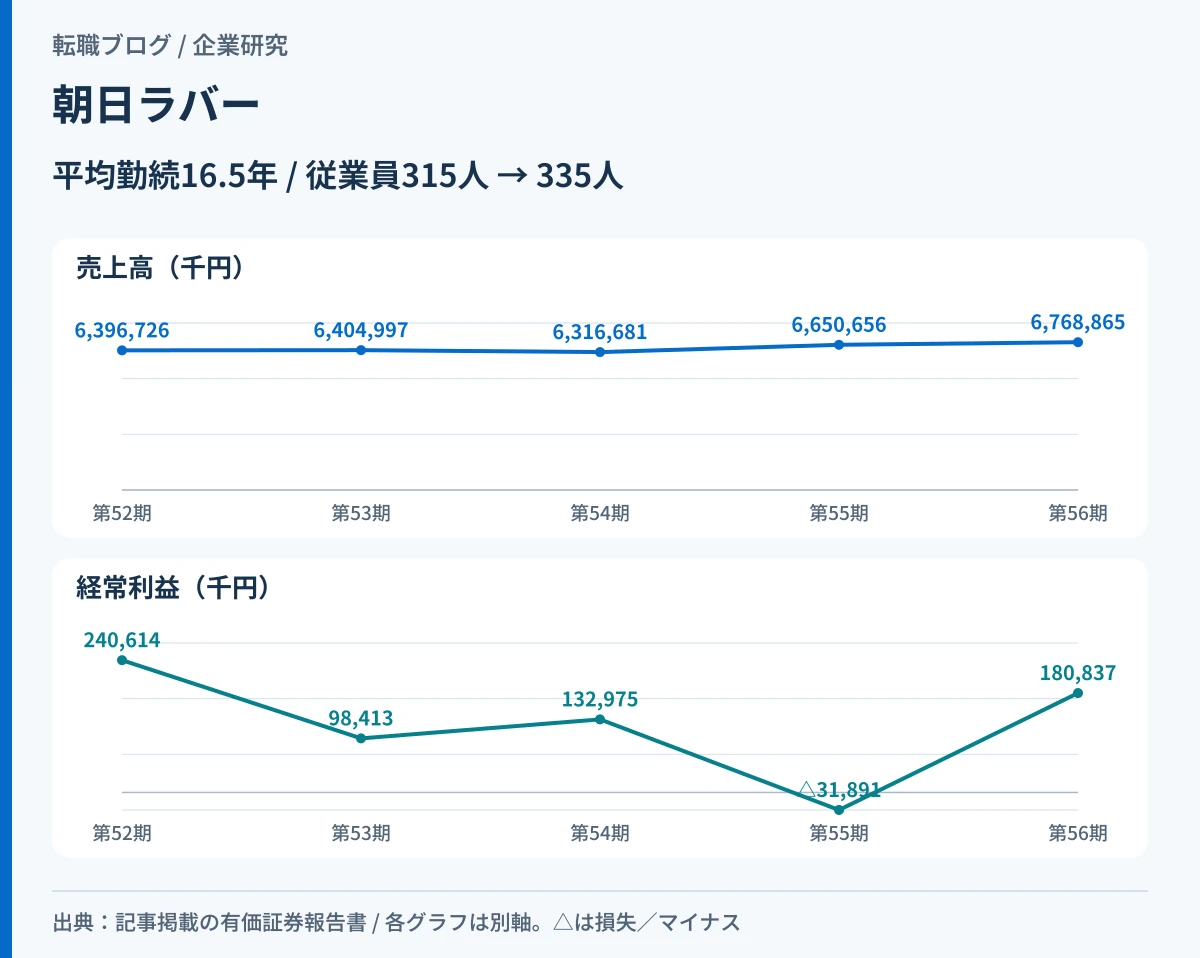Screen dimensions: 1200x958
Task: Click the 第53期 data point on the profit chart
Action: pyautogui.click(x=361, y=738)
